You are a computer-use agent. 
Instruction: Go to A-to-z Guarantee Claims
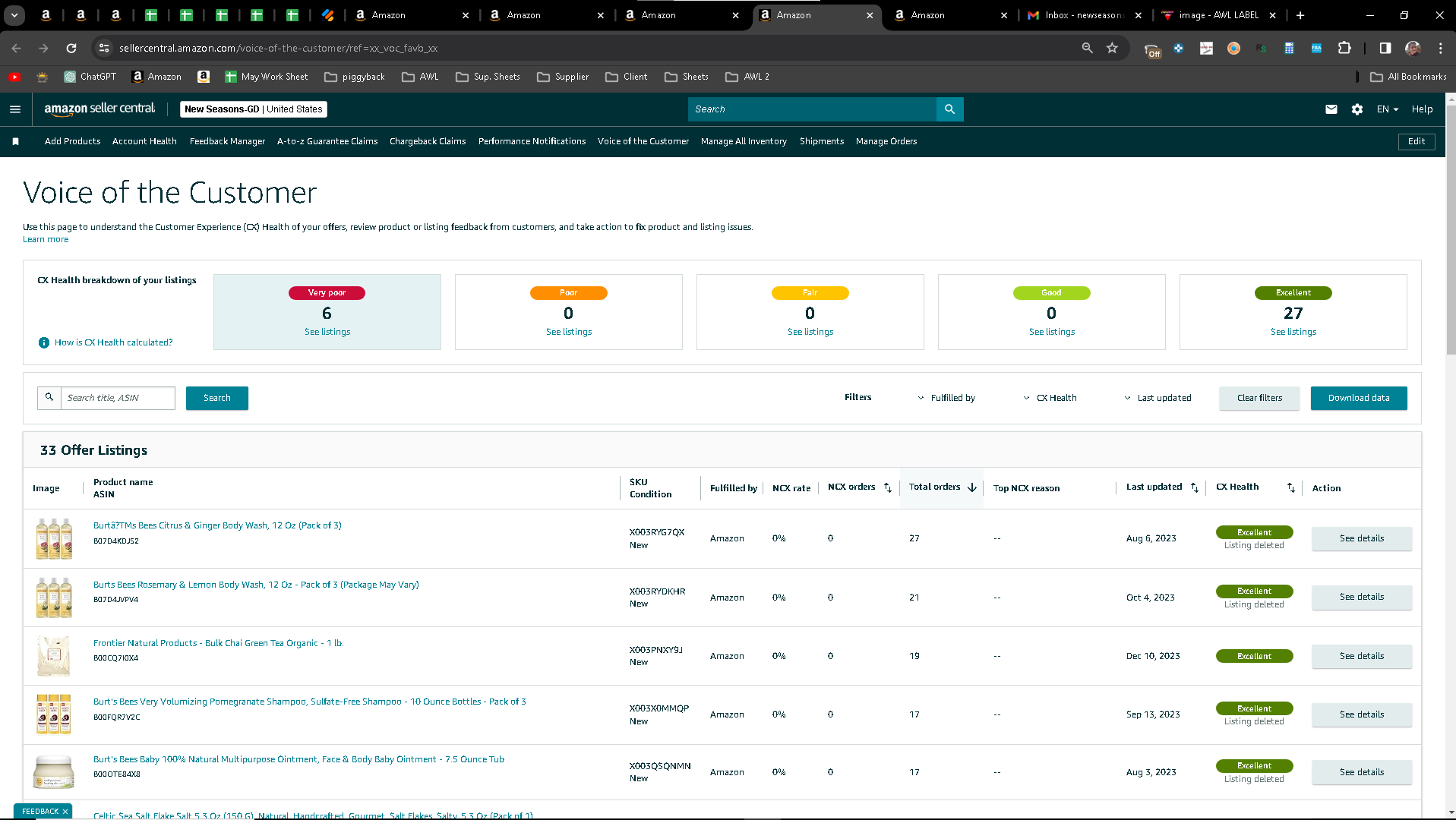tap(327, 141)
